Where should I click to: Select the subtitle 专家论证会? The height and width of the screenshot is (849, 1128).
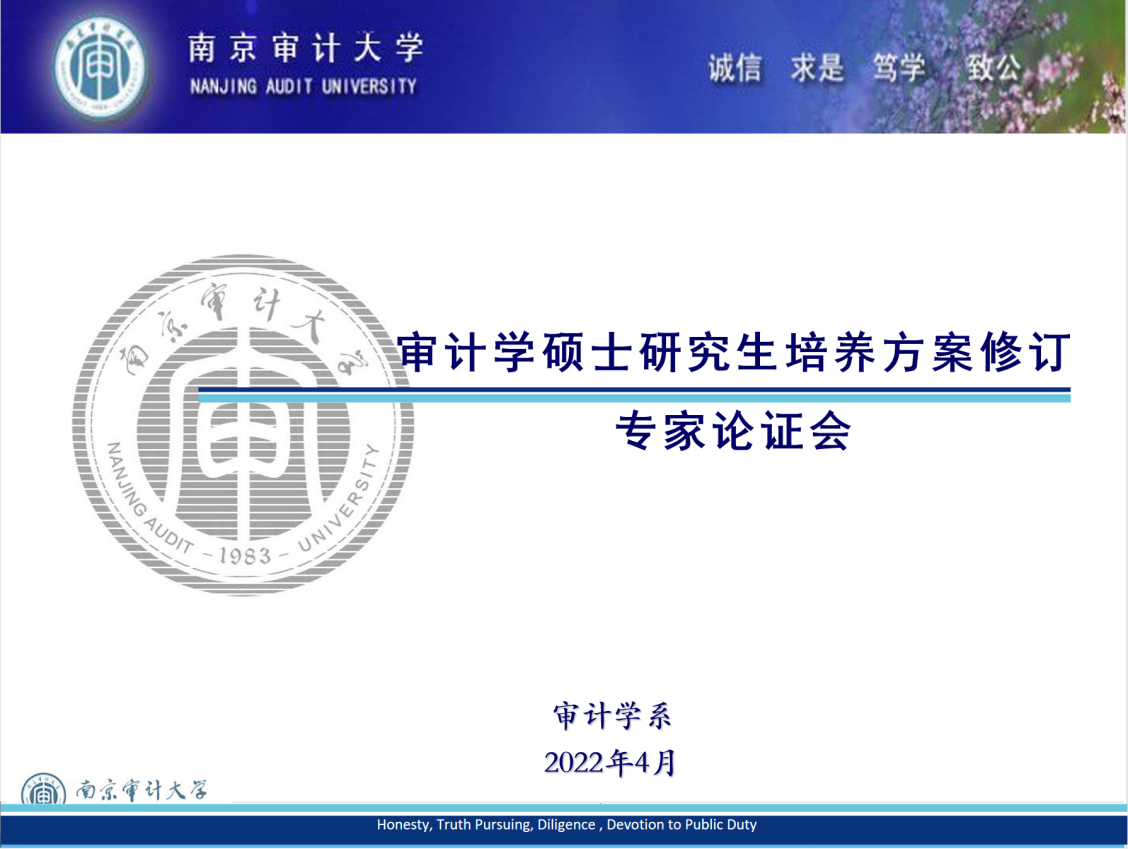click(x=732, y=432)
